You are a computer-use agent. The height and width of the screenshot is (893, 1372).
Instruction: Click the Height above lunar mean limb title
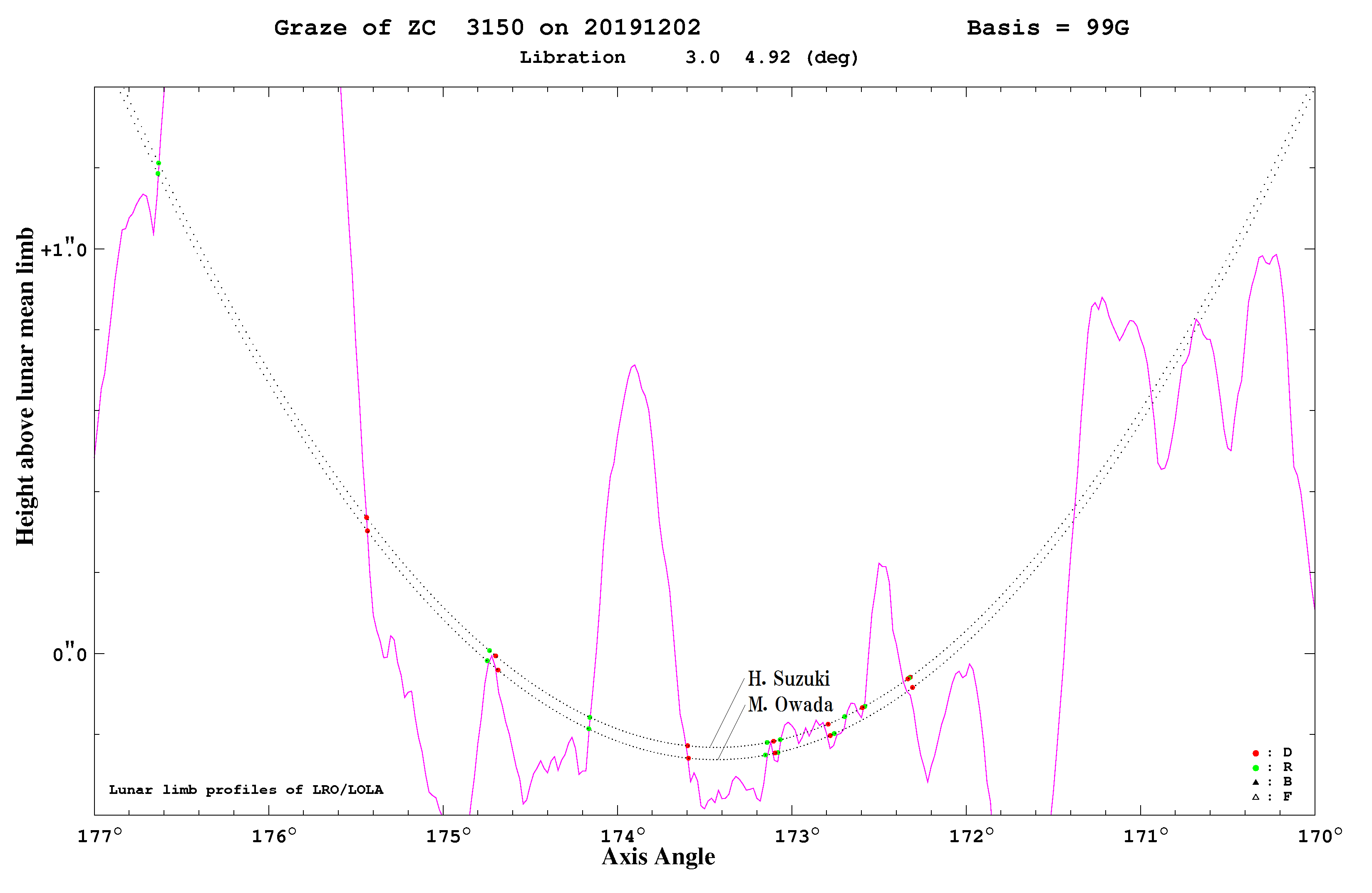25,386
